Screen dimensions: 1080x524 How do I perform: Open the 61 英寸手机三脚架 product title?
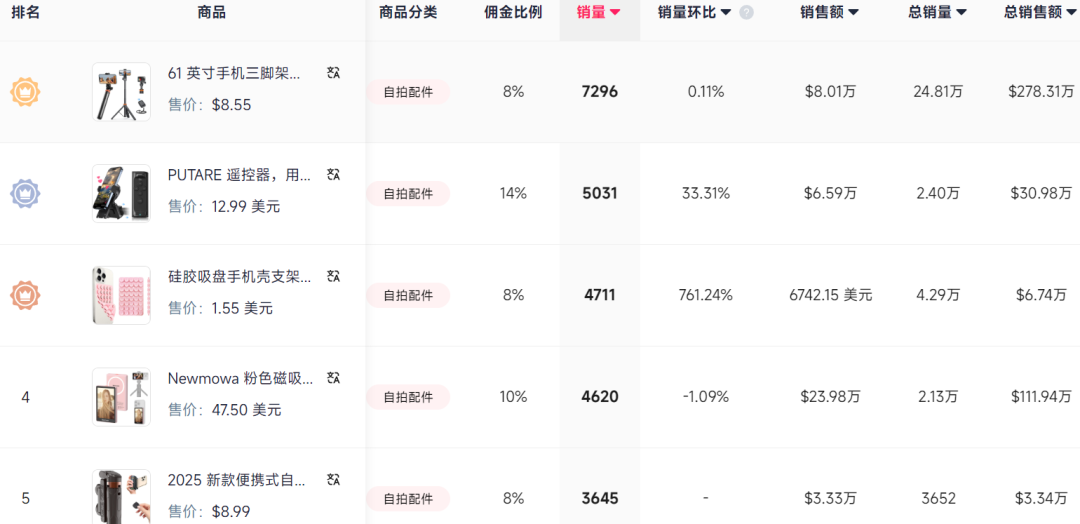click(234, 74)
